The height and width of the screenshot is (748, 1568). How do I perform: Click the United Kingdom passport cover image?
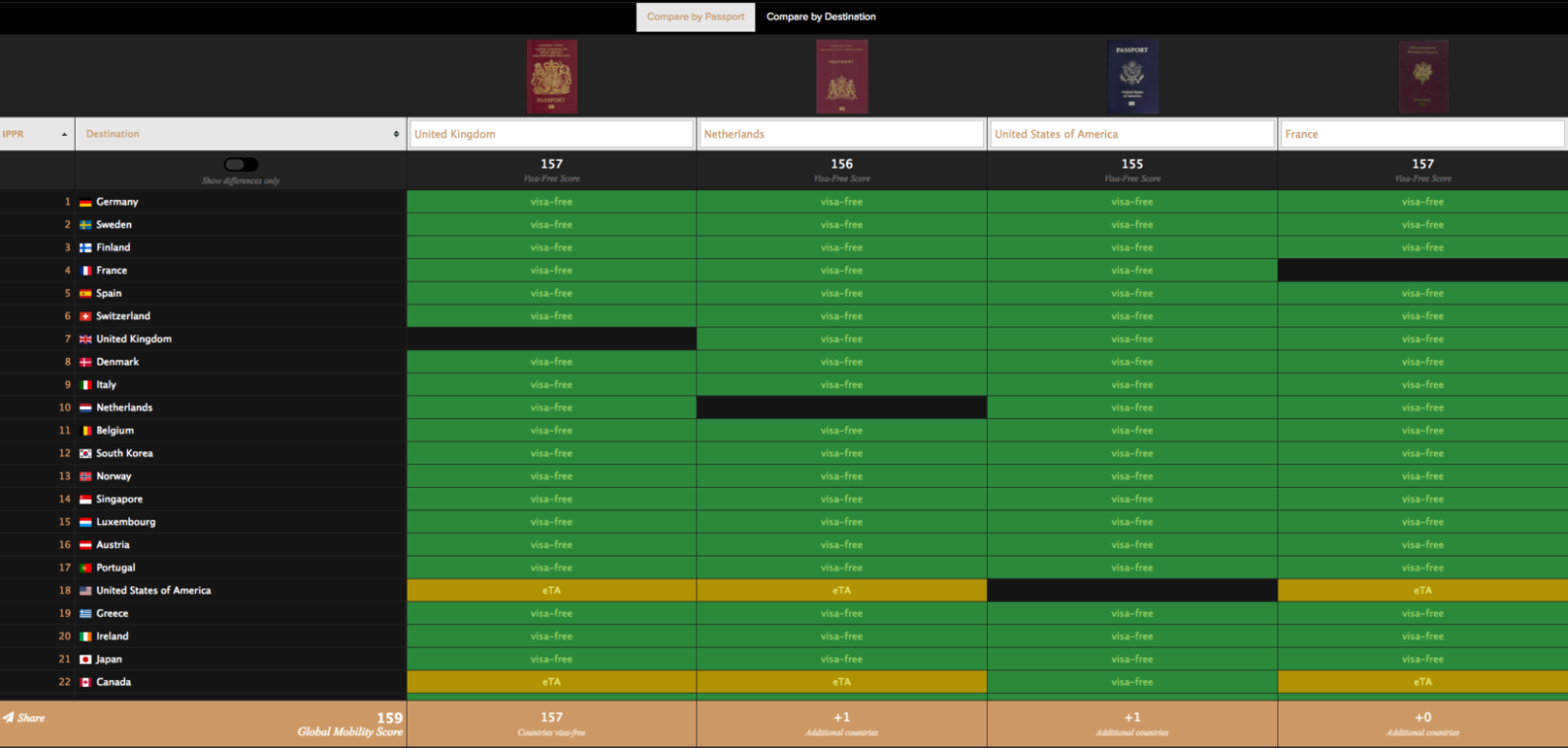pos(552,77)
